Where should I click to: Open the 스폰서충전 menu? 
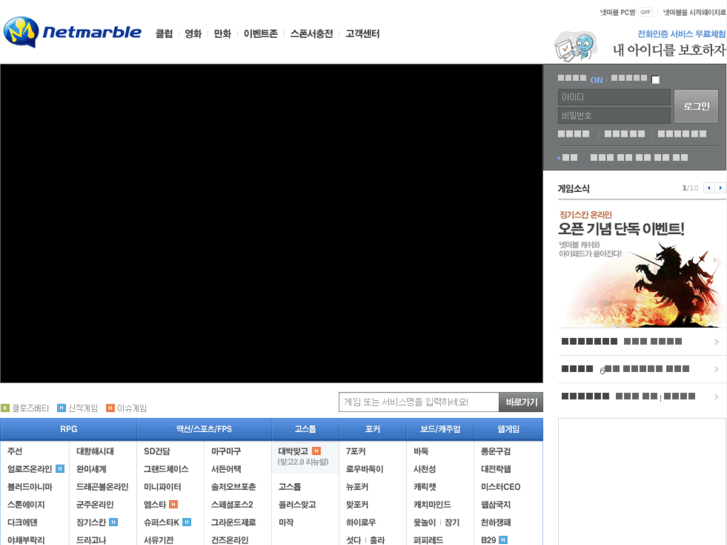click(x=312, y=33)
